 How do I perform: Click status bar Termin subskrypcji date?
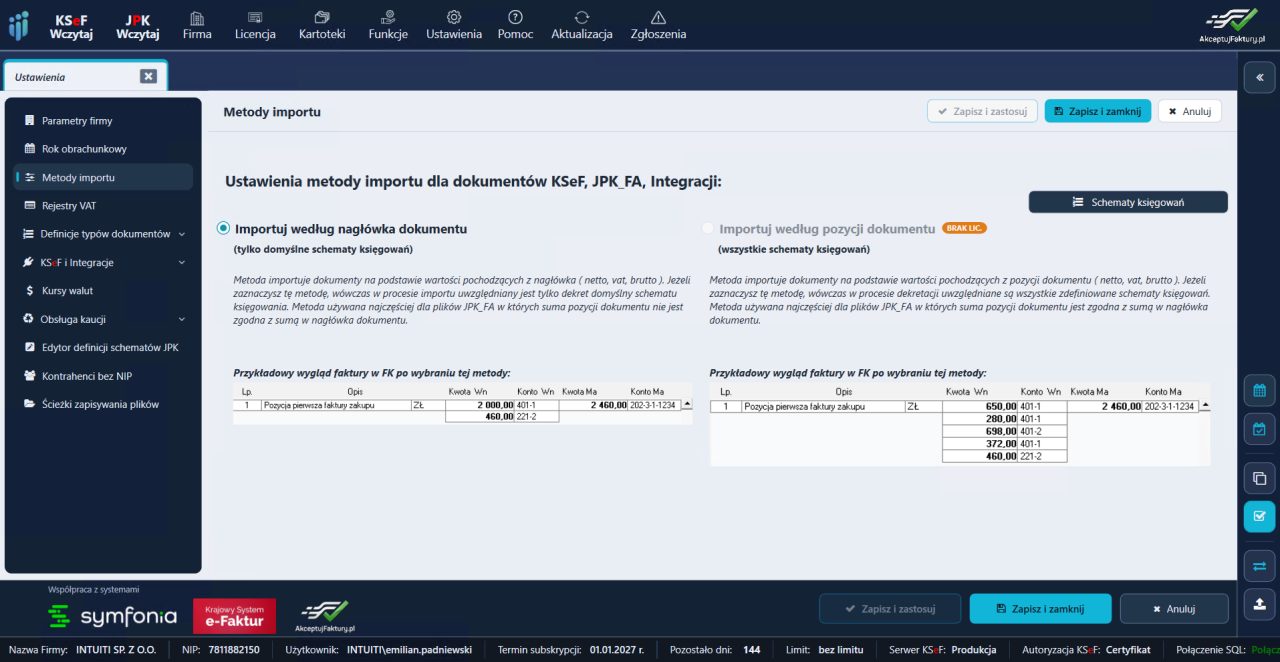pyautogui.click(x=570, y=649)
